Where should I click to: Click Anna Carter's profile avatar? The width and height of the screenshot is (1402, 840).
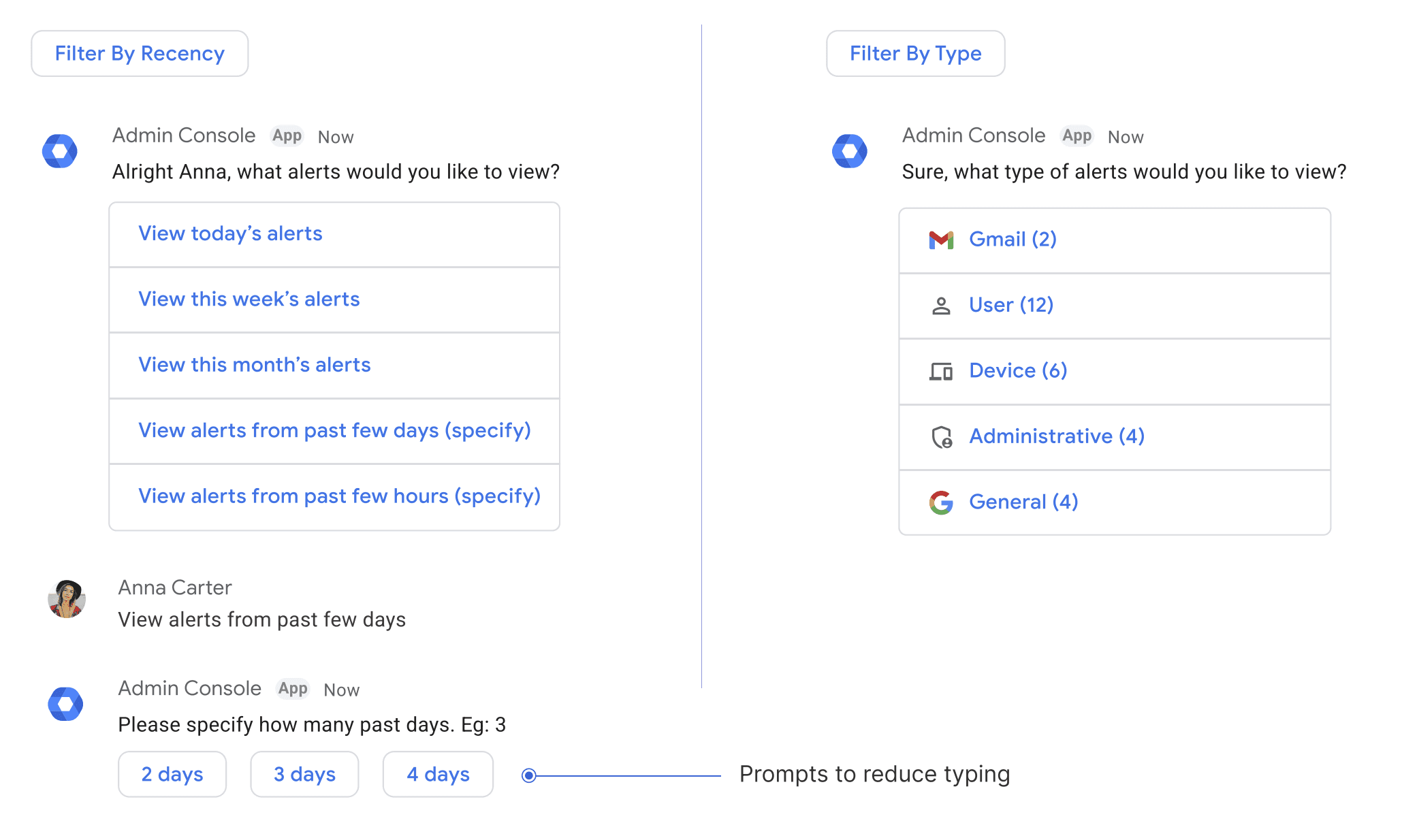[x=67, y=599]
